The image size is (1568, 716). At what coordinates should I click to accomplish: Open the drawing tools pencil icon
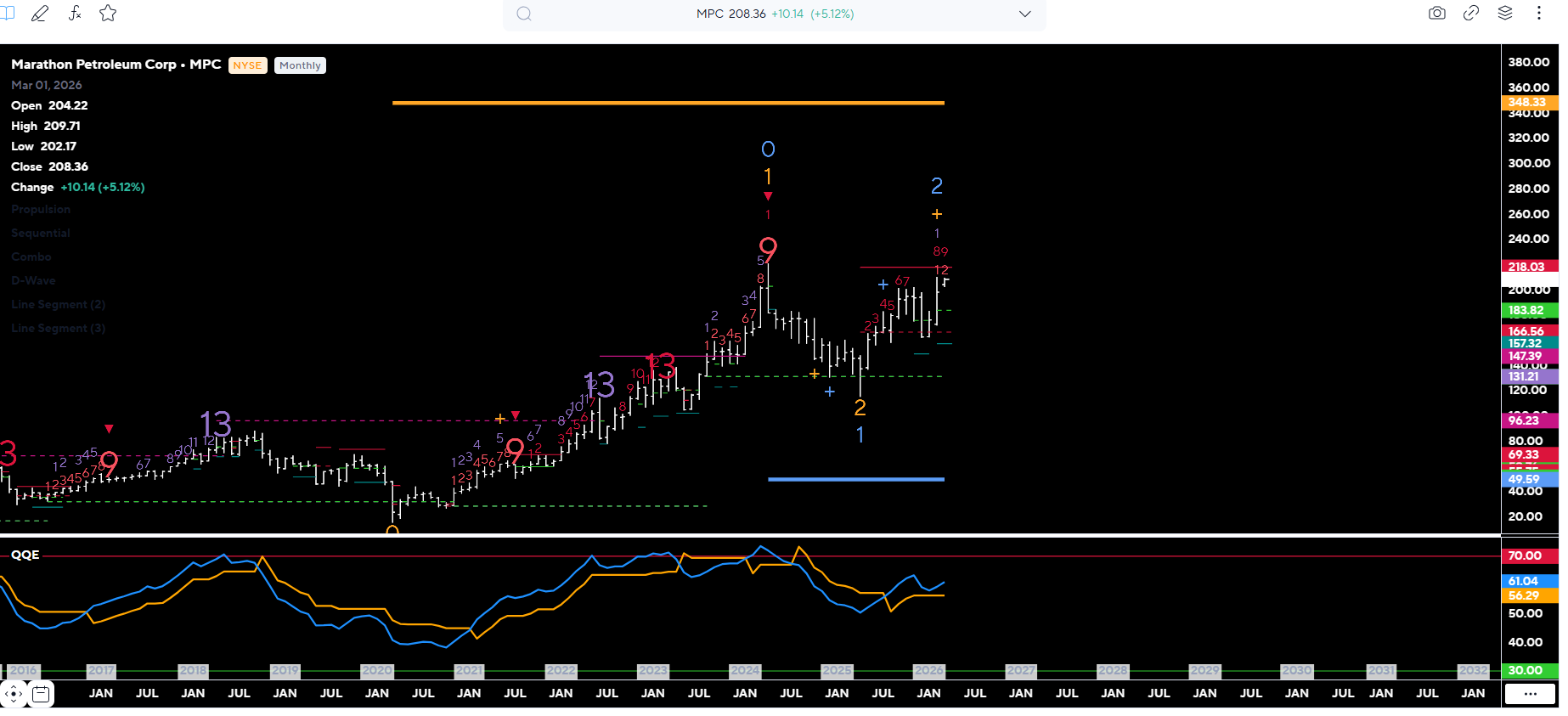pos(39,14)
